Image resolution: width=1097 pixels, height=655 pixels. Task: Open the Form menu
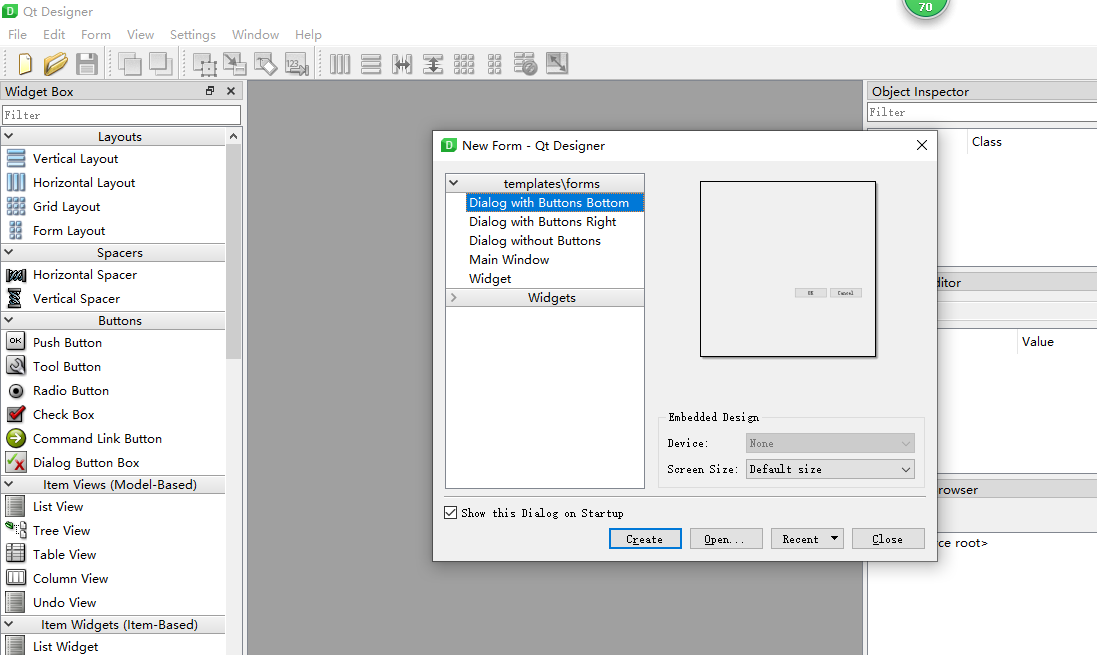point(96,34)
